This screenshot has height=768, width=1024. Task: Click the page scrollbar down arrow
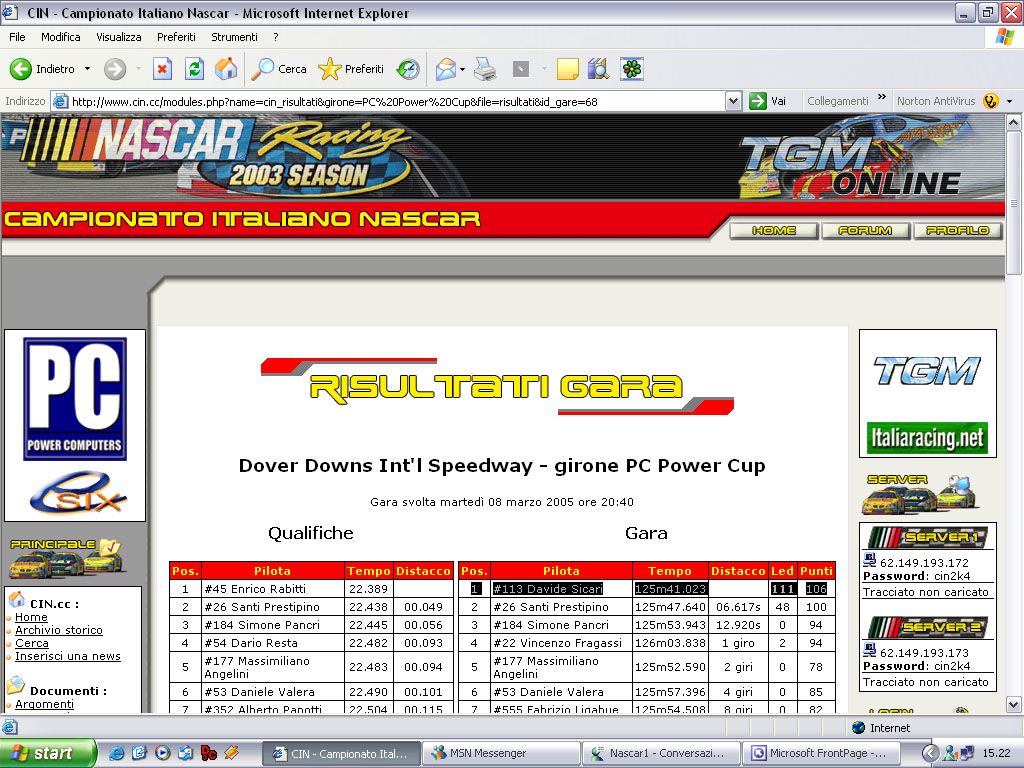[1014, 705]
